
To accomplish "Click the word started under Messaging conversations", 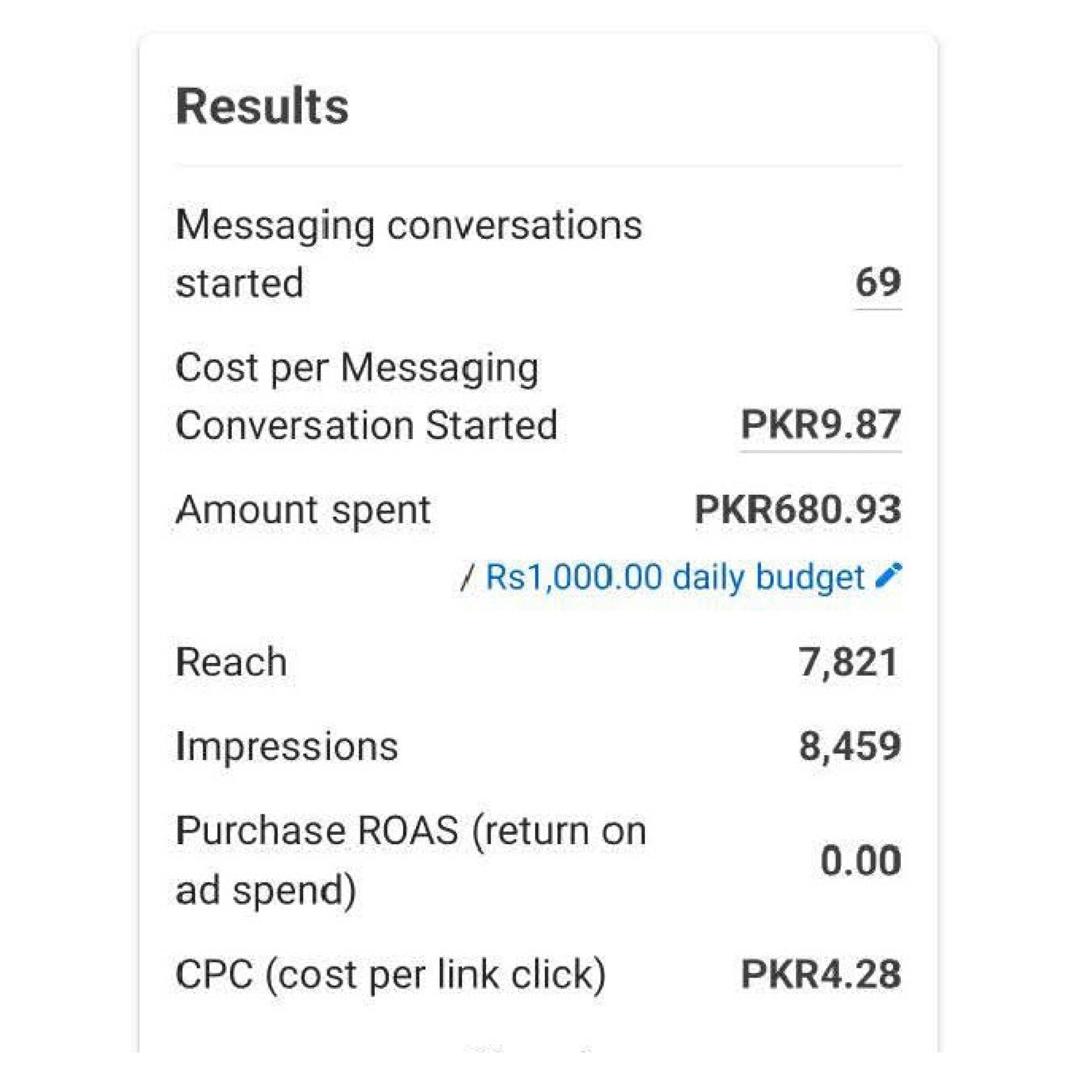I will coord(239,283).
